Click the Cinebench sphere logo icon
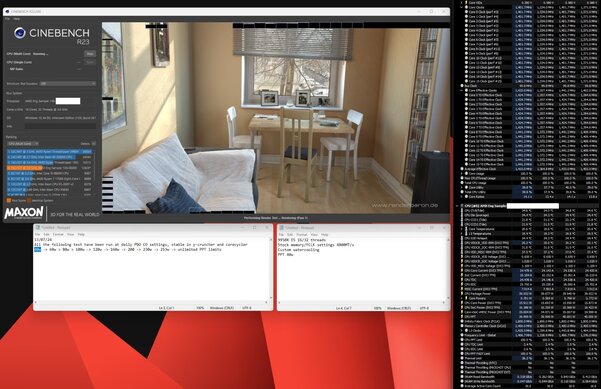 (20, 33)
